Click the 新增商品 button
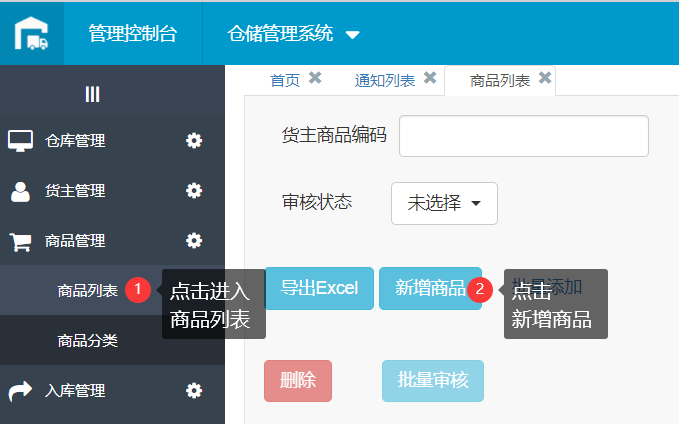The image size is (679, 424). click(430, 288)
